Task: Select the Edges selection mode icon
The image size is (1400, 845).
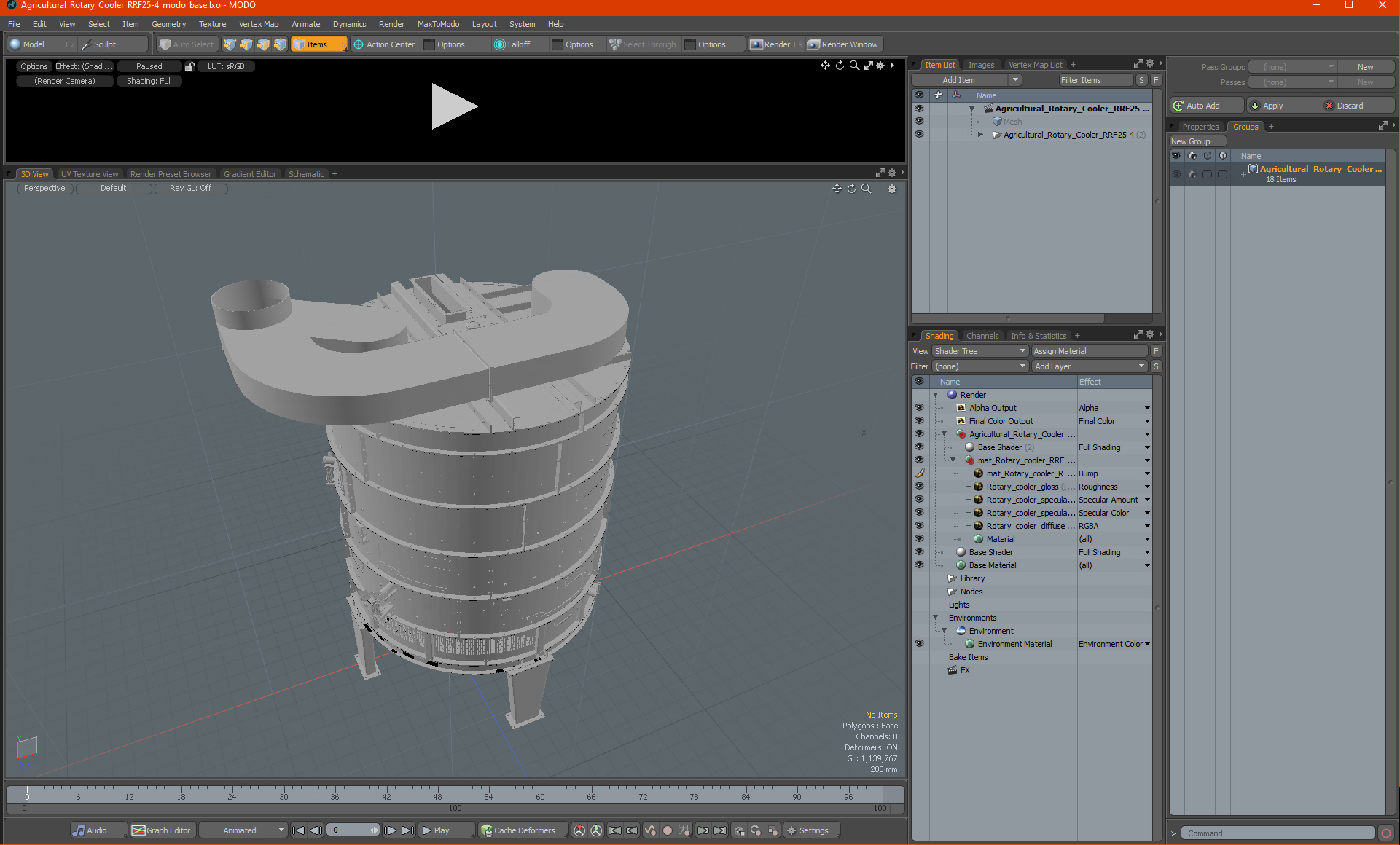Action: point(246,44)
